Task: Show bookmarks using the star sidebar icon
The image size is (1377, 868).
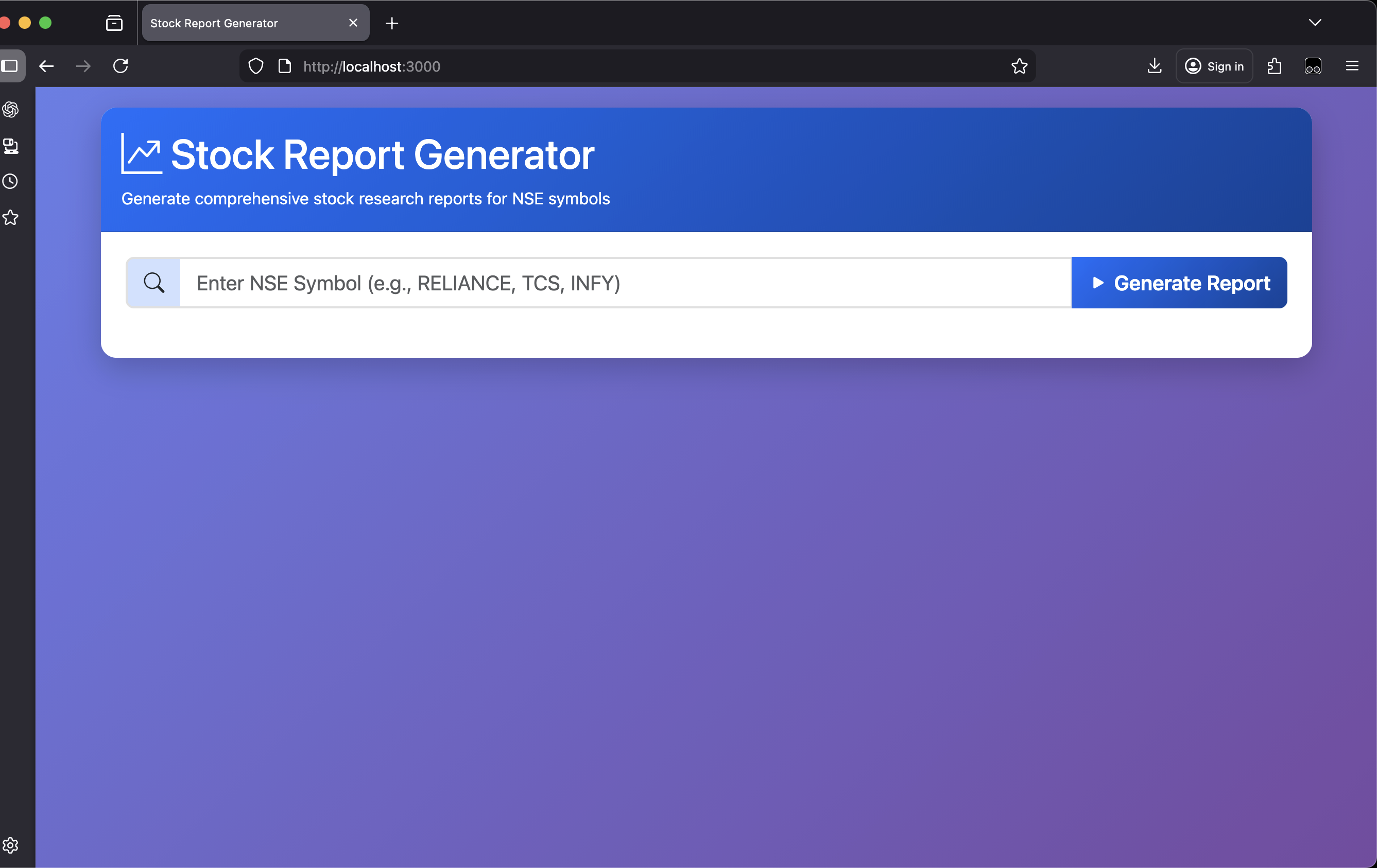Action: click(x=11, y=218)
